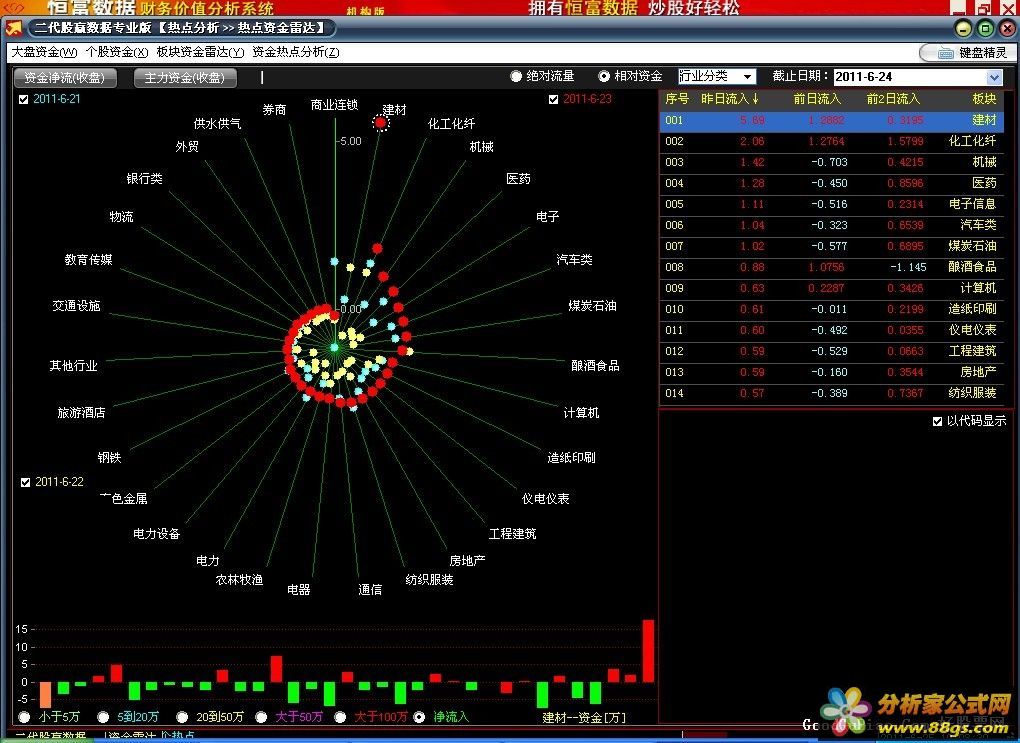Click the 物流 radar axis label

pyautogui.click(x=122, y=217)
